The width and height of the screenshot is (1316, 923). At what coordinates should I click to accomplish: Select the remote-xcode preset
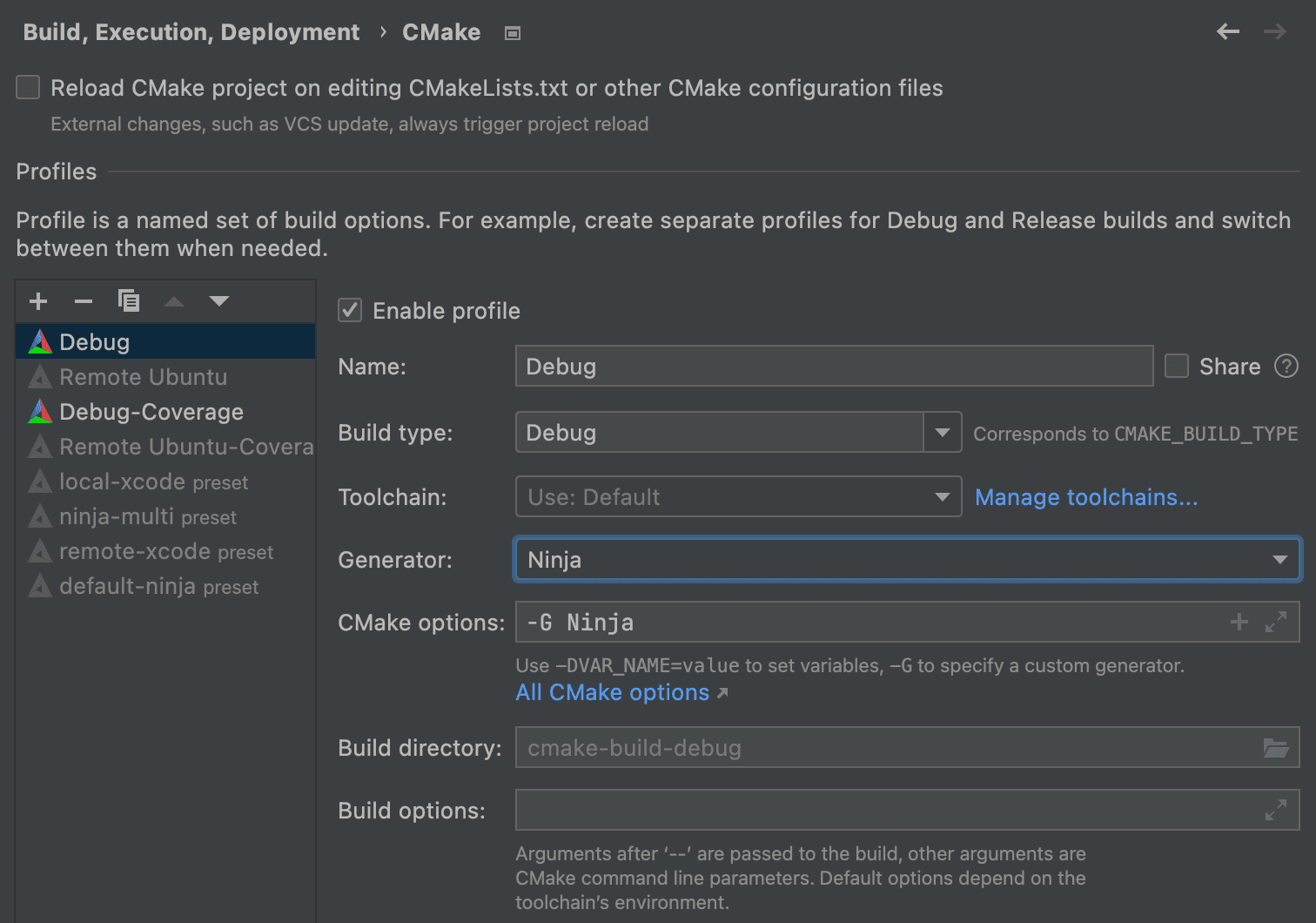165,550
